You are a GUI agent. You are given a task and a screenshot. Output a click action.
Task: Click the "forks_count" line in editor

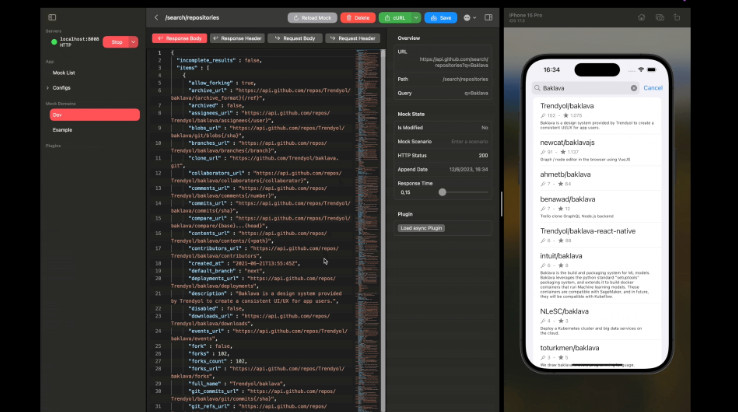[218, 361]
